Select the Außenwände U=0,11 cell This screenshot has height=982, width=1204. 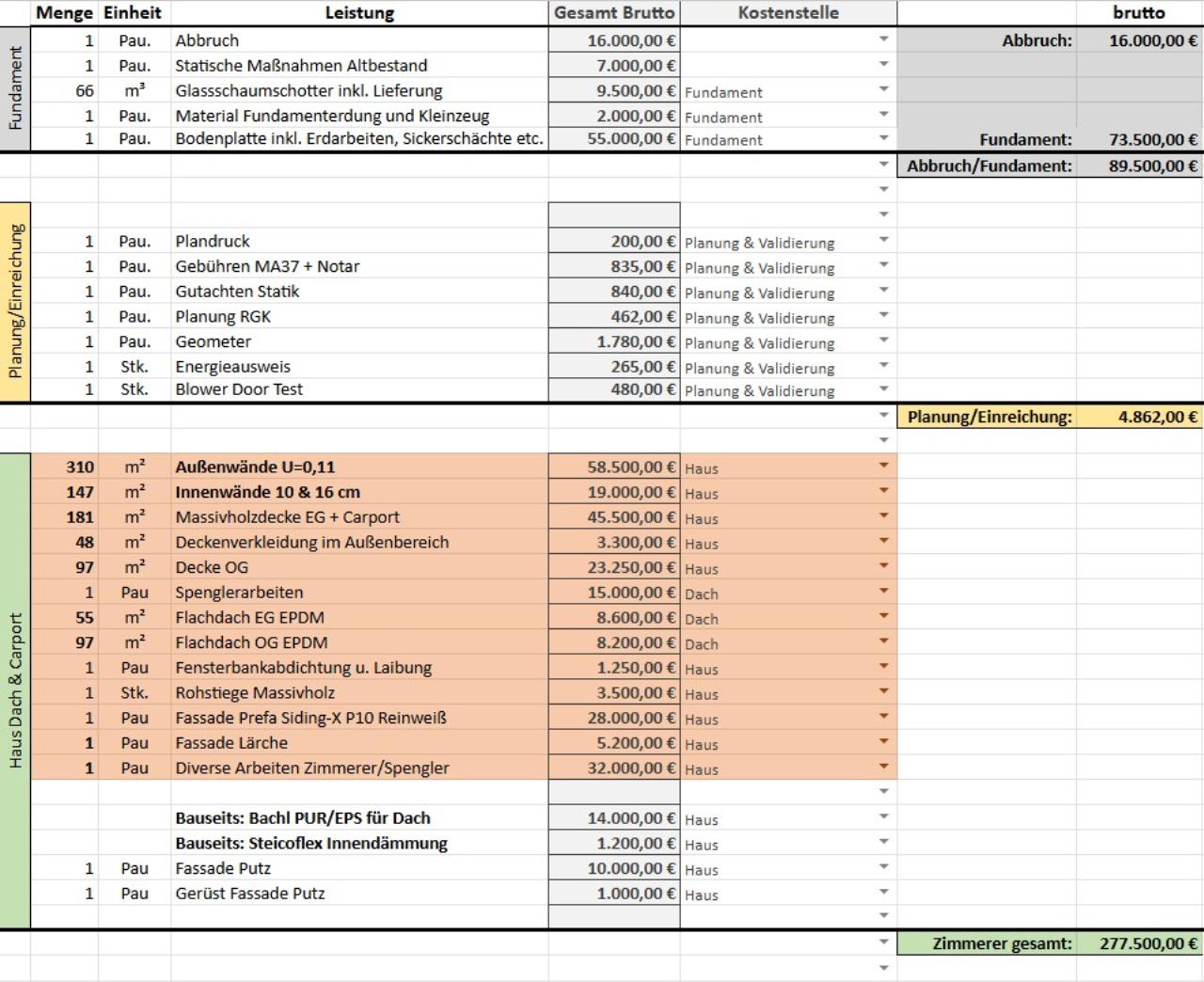click(x=359, y=467)
